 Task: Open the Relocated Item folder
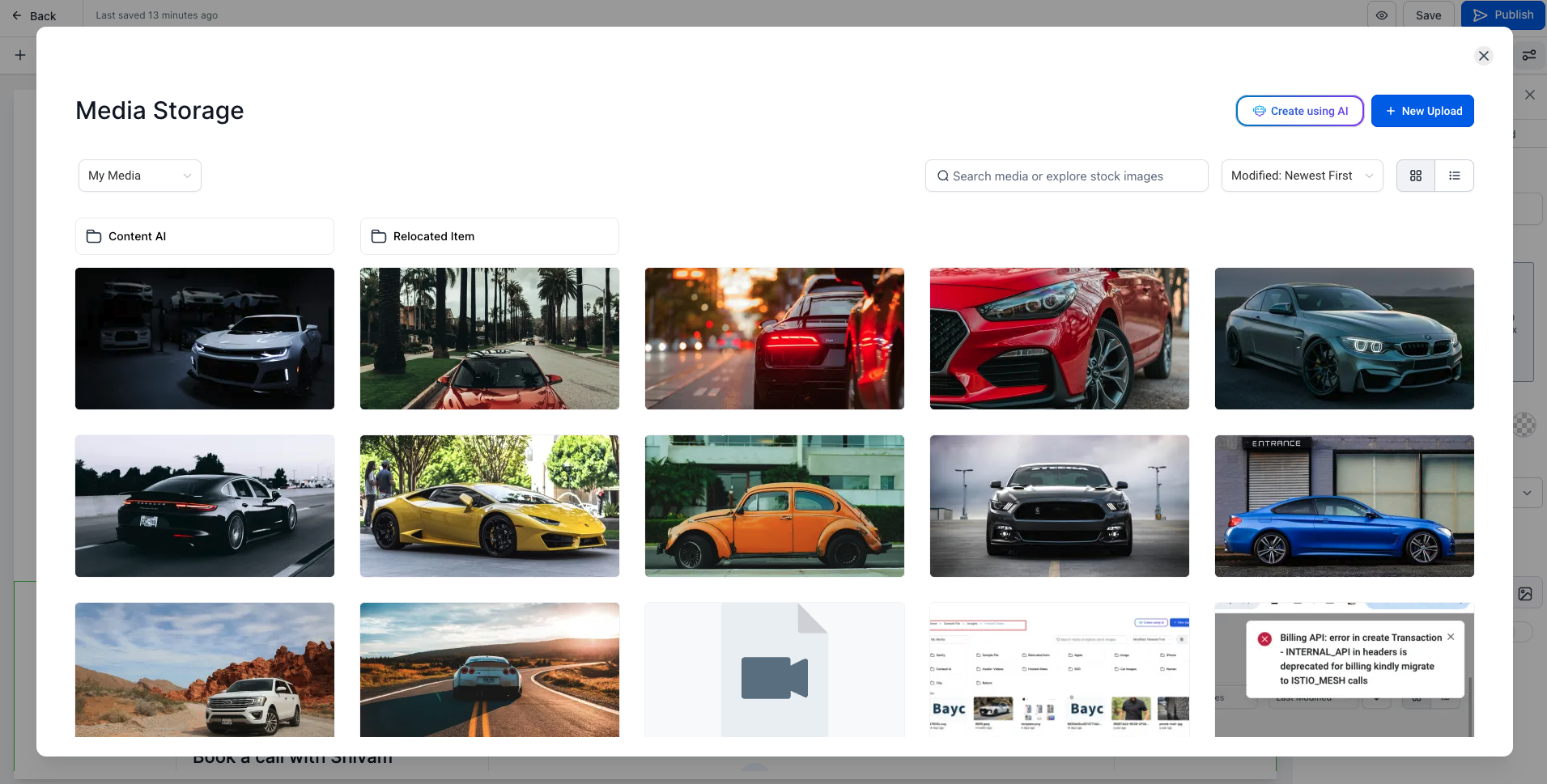click(x=490, y=236)
